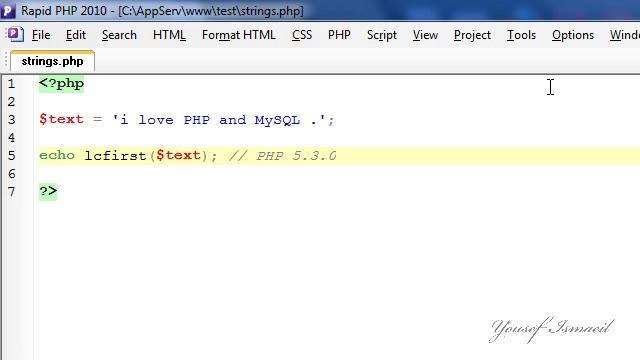Screen dimensions: 640x360
Task: Open the Format HTML menu
Action: (x=239, y=35)
